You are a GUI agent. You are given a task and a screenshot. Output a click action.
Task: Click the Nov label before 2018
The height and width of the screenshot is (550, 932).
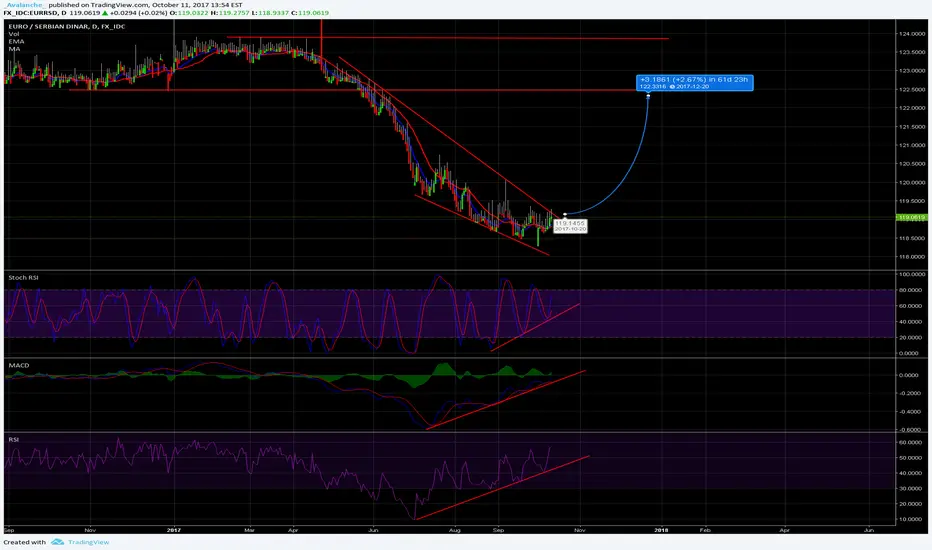pos(580,529)
